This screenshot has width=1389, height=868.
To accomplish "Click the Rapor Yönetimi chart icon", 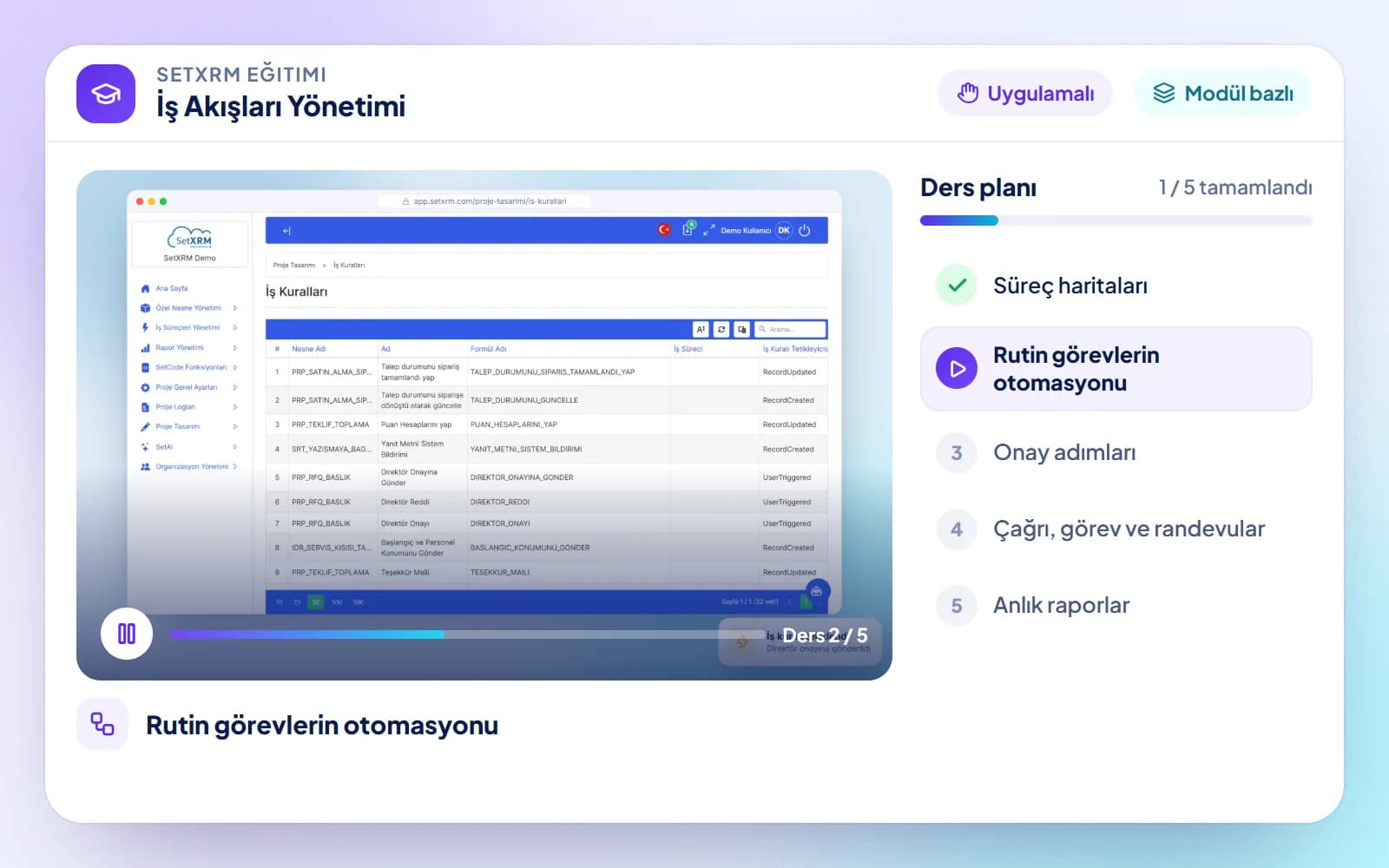I will [145, 348].
